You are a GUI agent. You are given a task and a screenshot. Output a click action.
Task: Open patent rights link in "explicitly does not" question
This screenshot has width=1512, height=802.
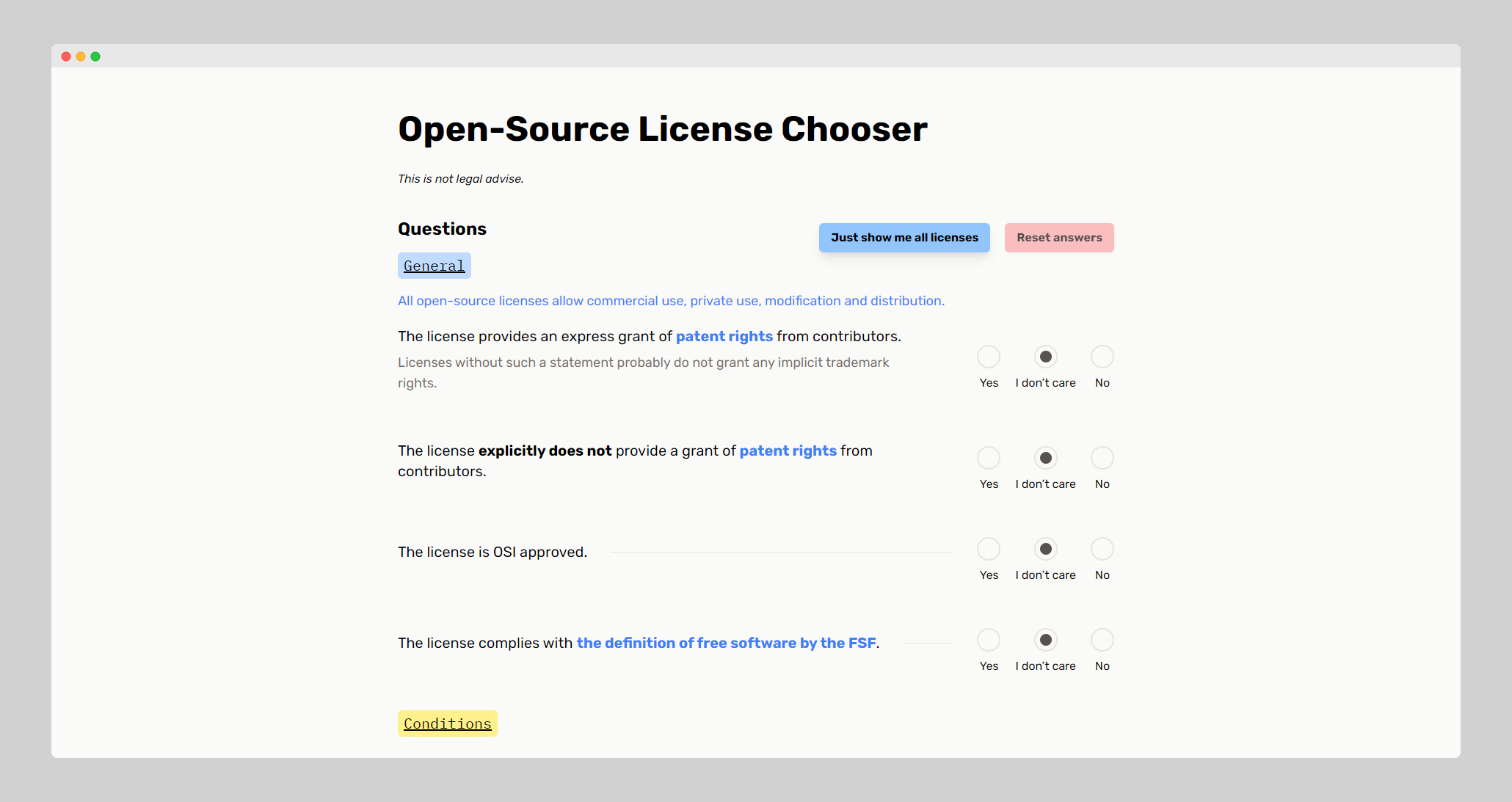coord(788,451)
